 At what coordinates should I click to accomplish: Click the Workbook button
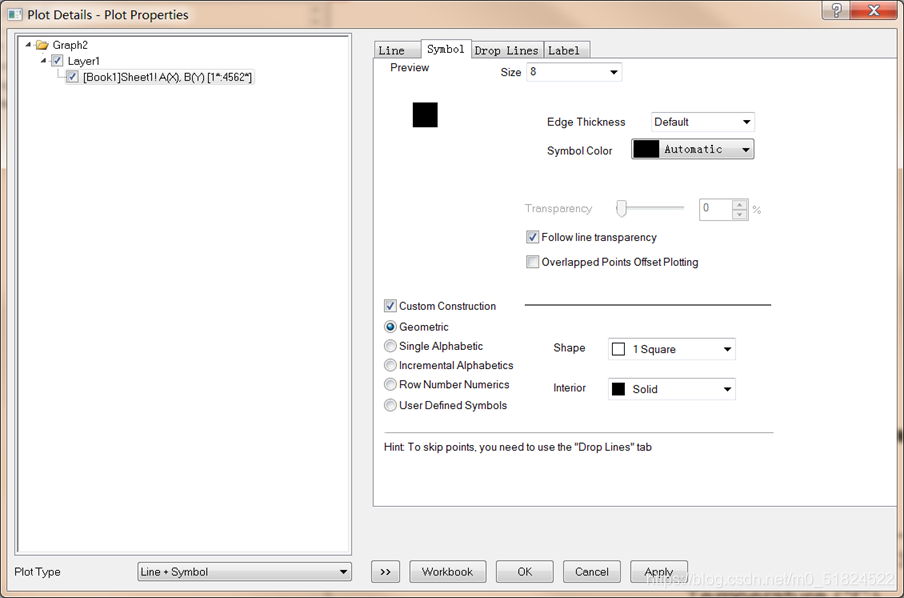click(x=447, y=571)
